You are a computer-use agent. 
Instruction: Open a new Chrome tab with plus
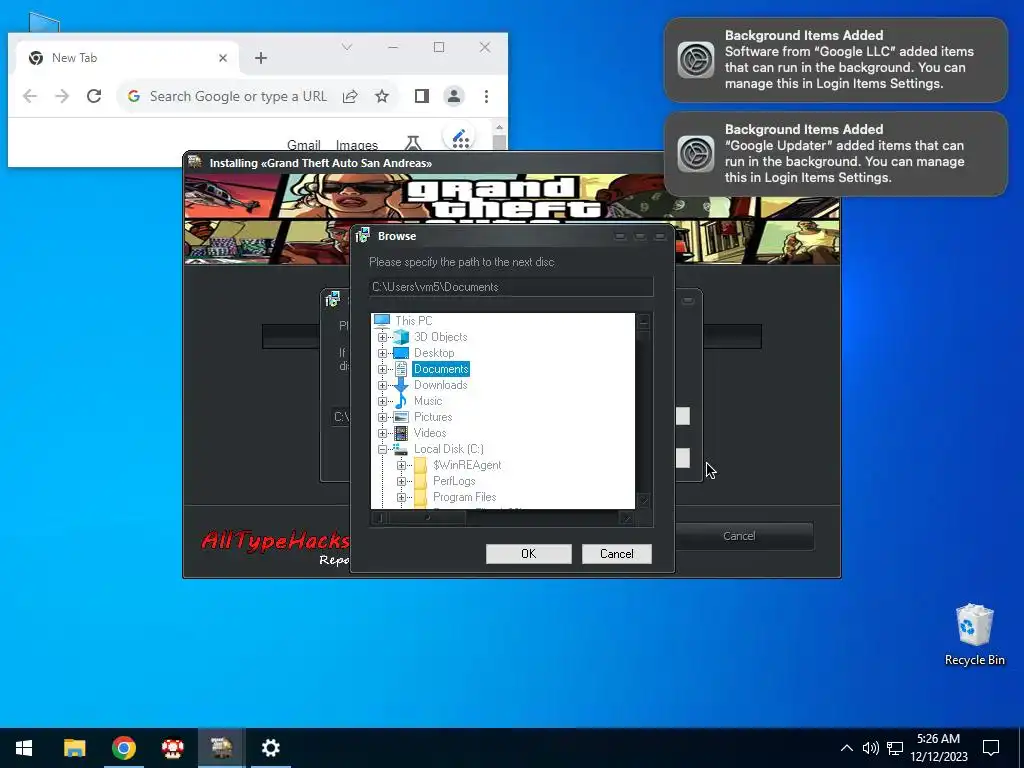[261, 58]
